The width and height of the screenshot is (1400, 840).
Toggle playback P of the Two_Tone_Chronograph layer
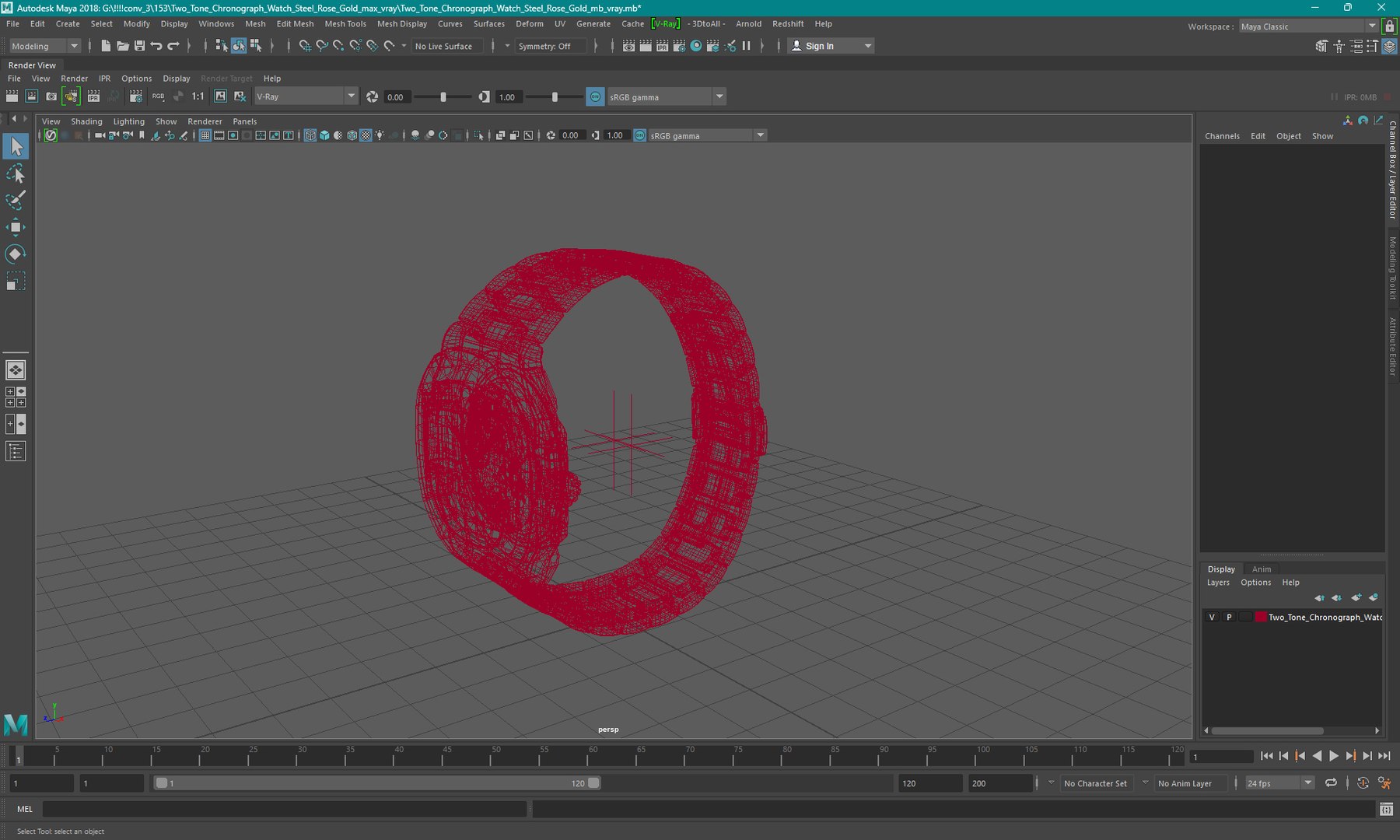click(1229, 617)
